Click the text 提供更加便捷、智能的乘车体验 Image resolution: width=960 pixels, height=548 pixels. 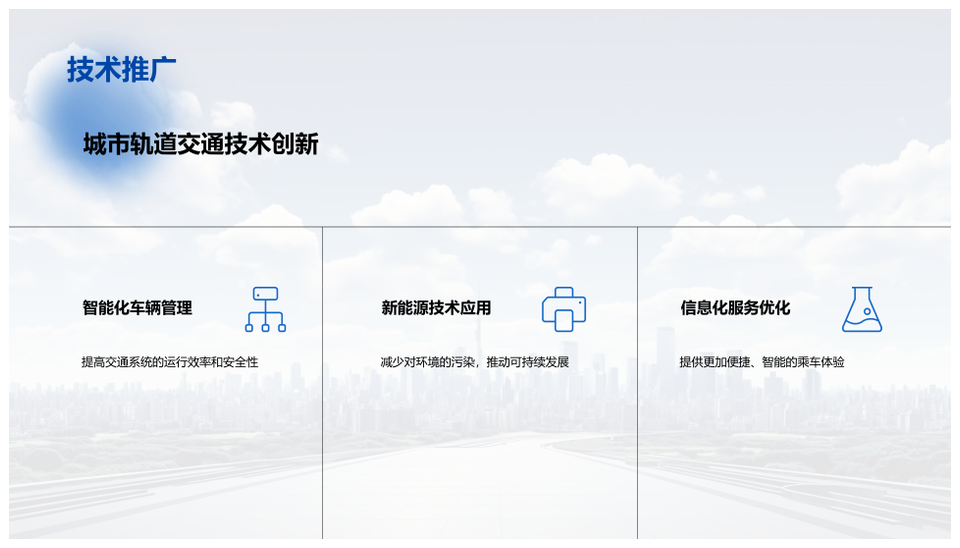point(762,362)
